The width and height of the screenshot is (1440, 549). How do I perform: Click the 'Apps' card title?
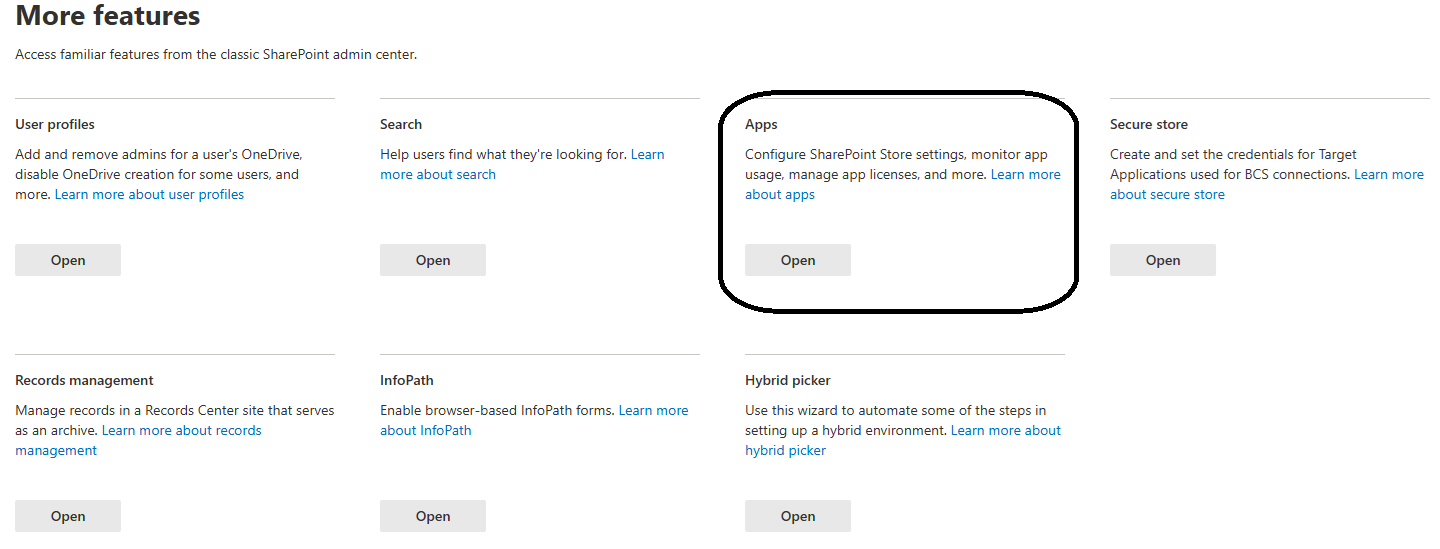click(761, 124)
